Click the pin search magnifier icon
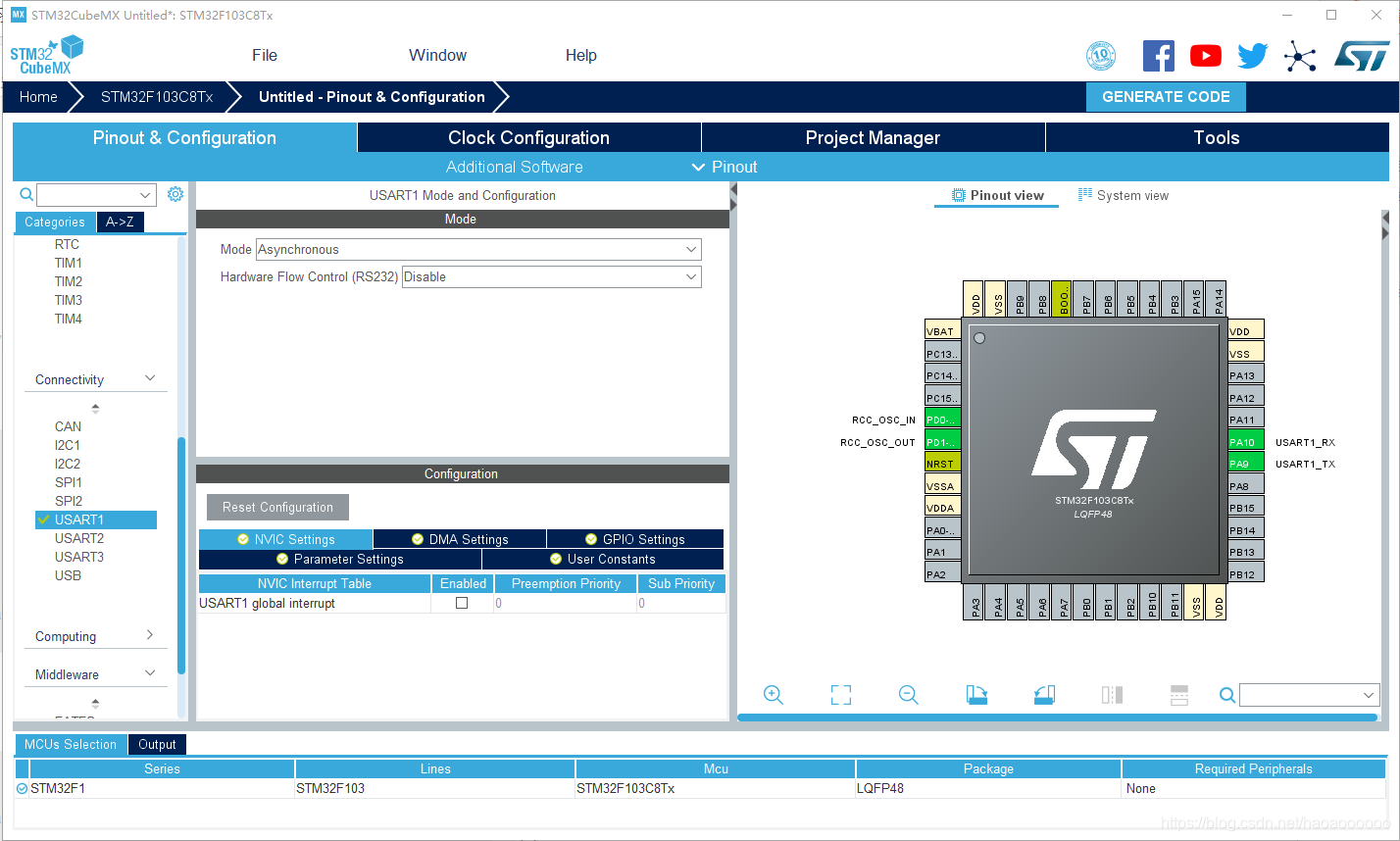 pos(1227,695)
